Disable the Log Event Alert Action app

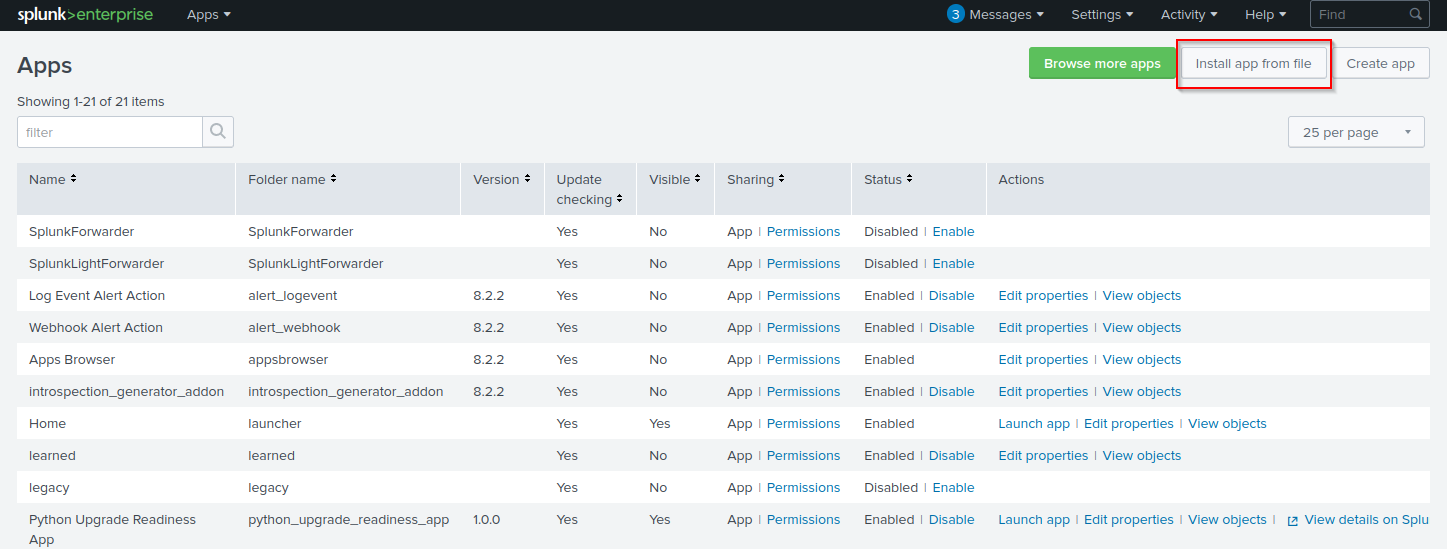951,295
